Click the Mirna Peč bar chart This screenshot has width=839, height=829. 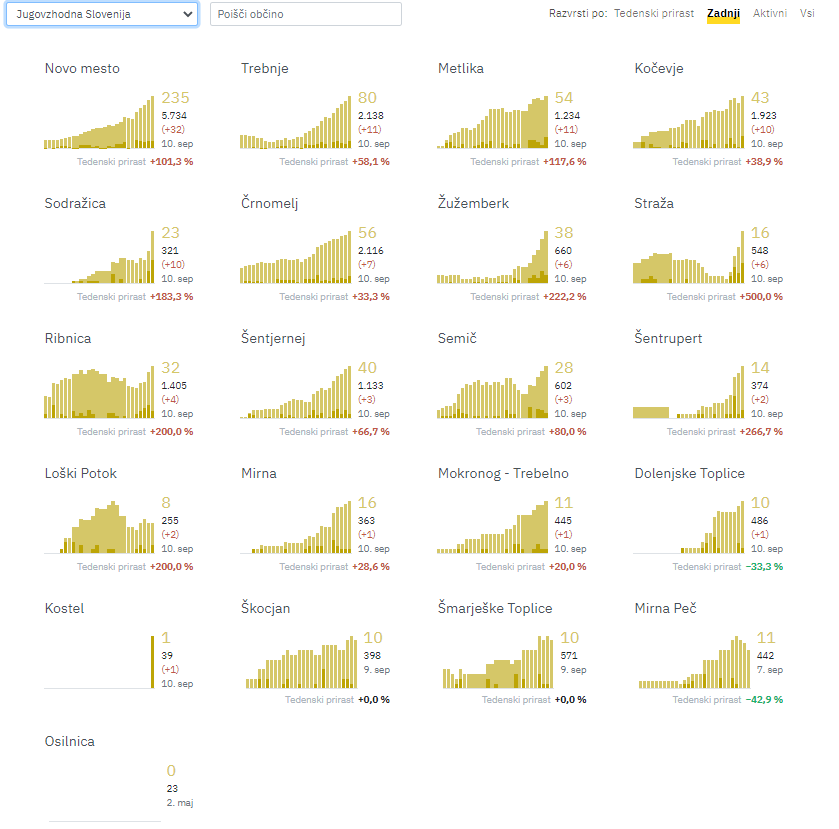[x=695, y=662]
